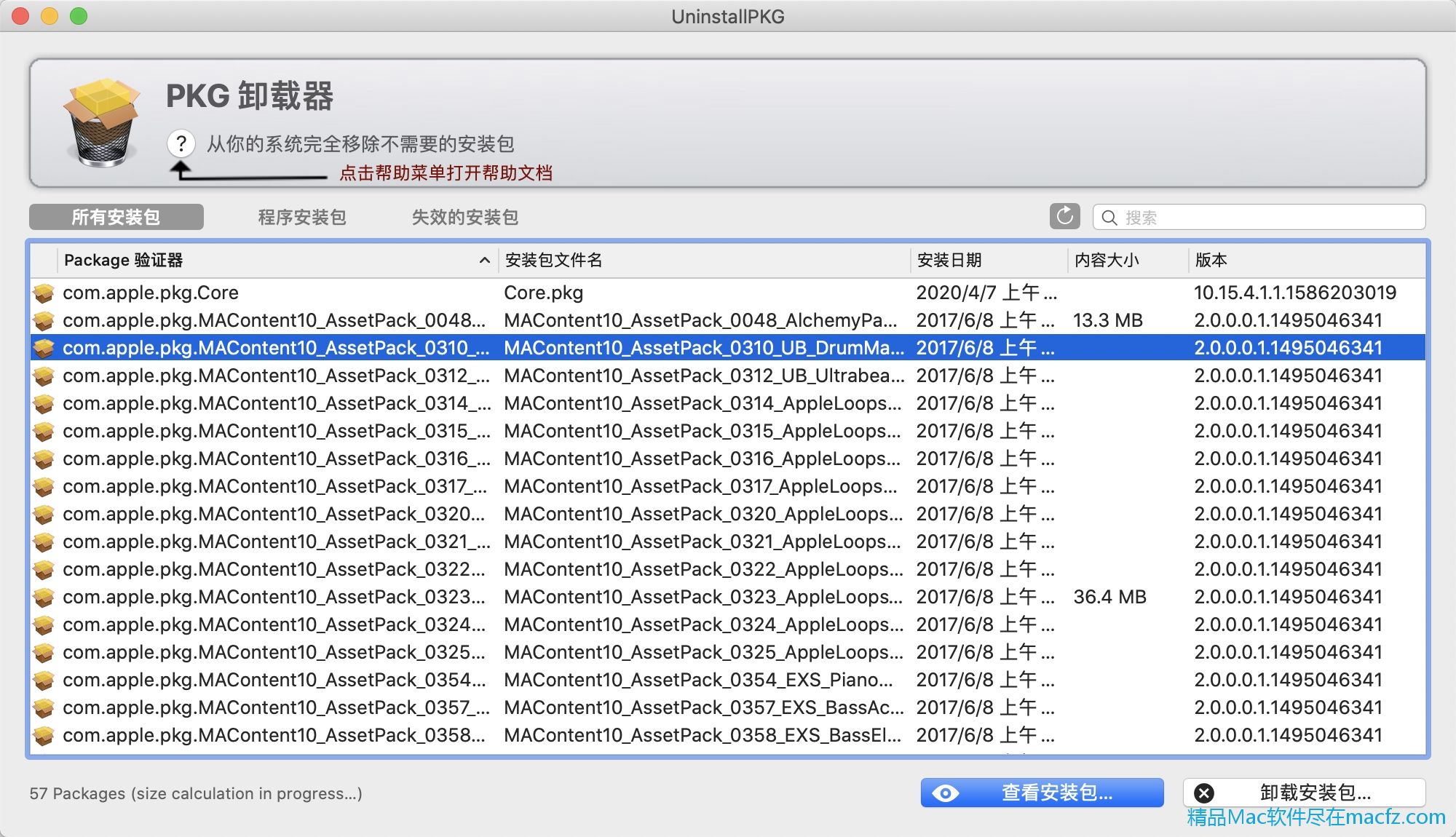The width and height of the screenshot is (1456, 837).
Task: Select MAContent10_AssetPack_0320_AppleLoops file name
Action: (703, 514)
